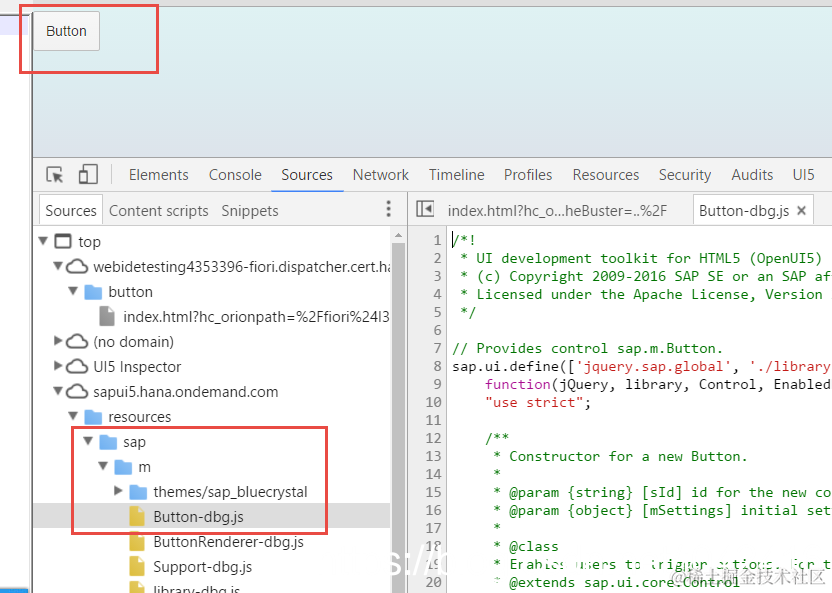Click cloud icon beside (no domain)
This screenshot has height=593, width=832.
[77, 342]
